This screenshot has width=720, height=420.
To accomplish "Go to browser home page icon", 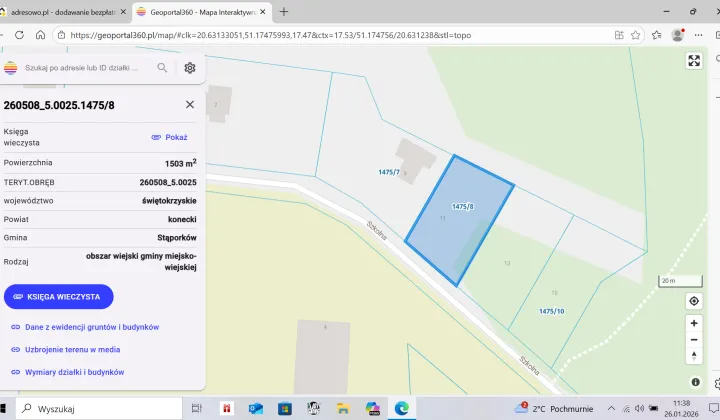I will tap(40, 35).
